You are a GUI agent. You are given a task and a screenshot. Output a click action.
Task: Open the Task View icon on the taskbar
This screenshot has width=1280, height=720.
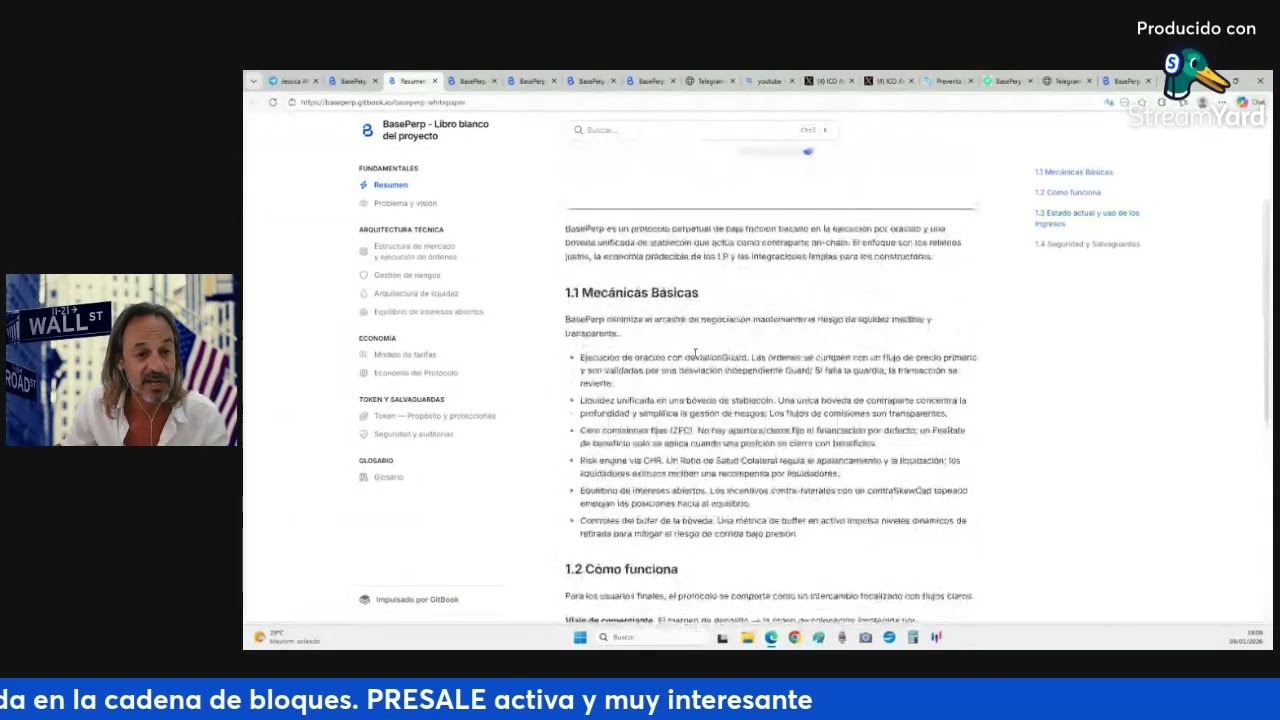tap(722, 637)
